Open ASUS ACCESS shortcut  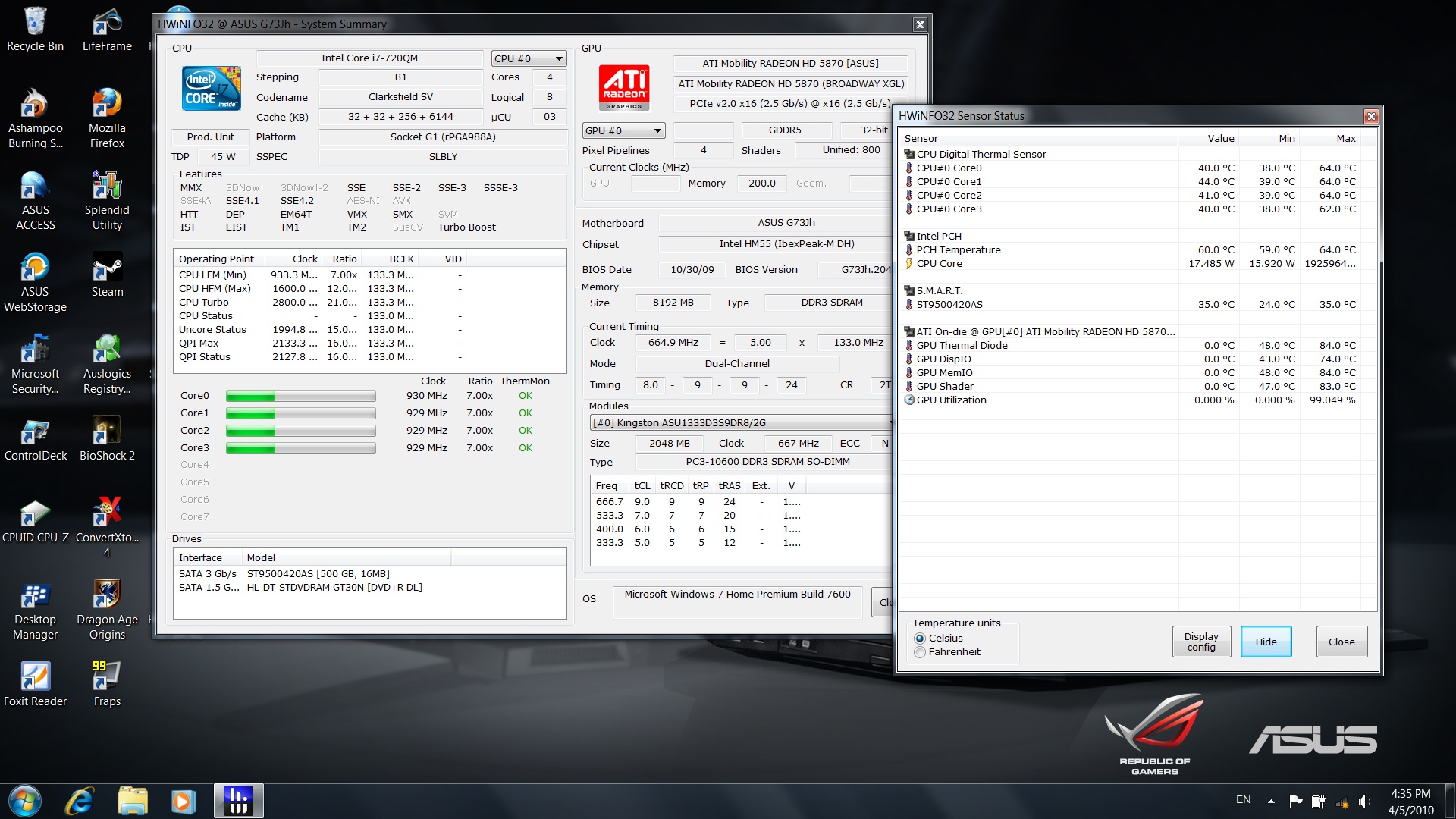click(x=35, y=200)
